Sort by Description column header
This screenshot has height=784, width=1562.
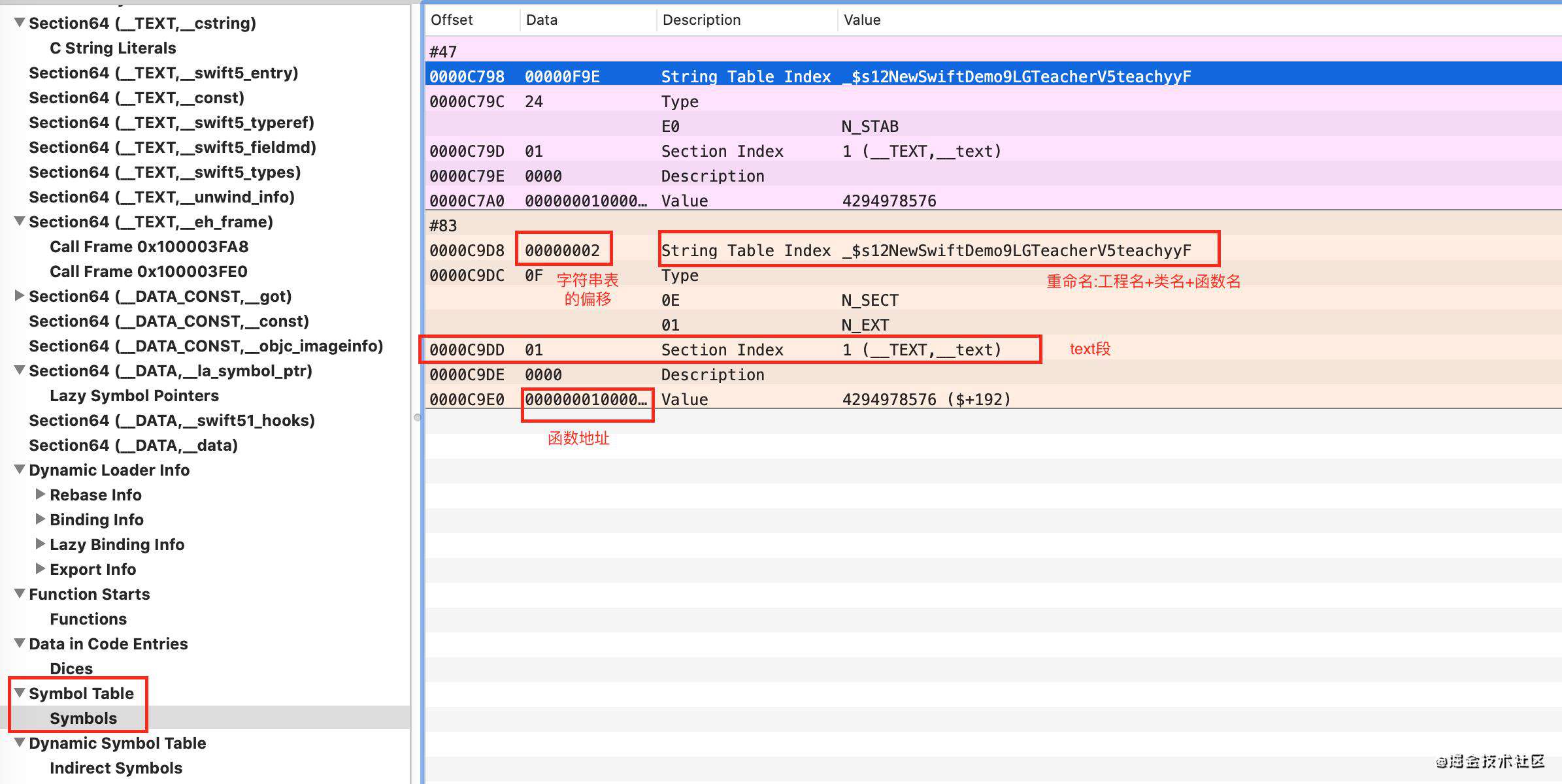coord(701,20)
